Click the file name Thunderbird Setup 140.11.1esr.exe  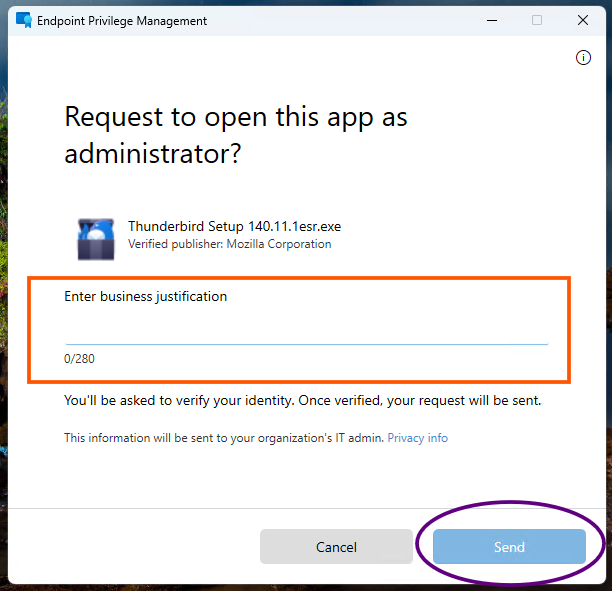(235, 226)
